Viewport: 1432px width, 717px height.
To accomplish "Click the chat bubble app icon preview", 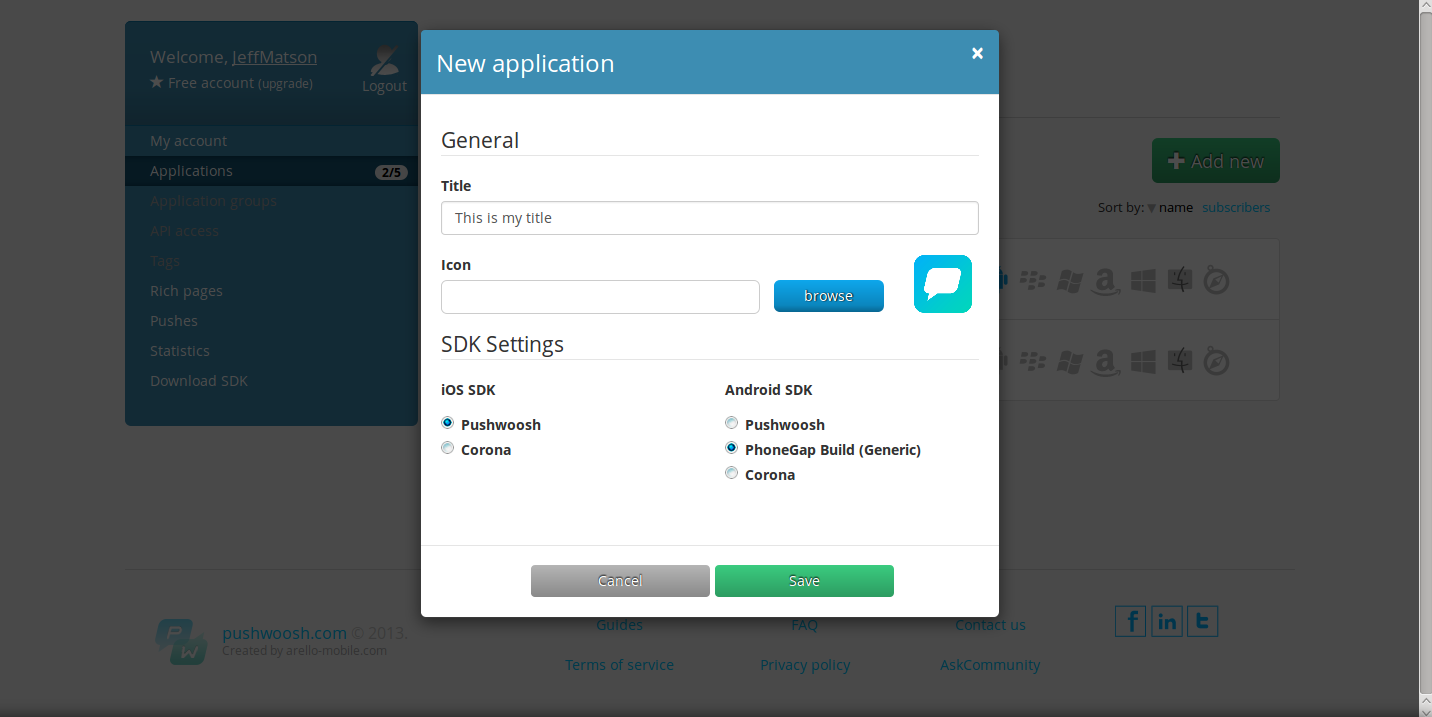I will pos(943,284).
